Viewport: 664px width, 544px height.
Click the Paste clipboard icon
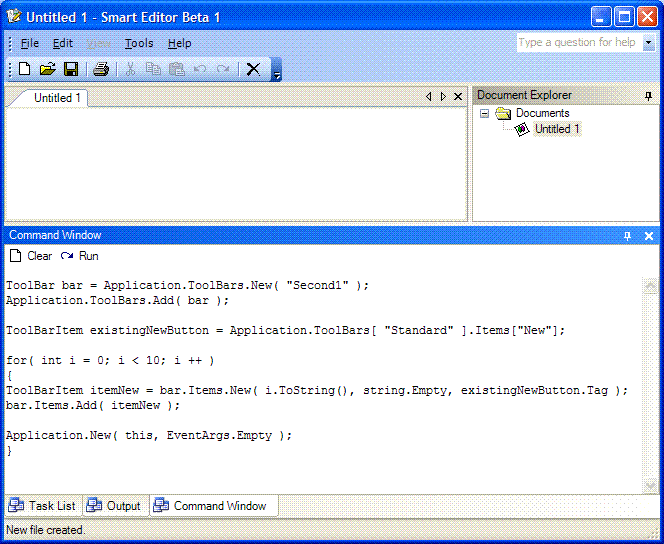177,69
